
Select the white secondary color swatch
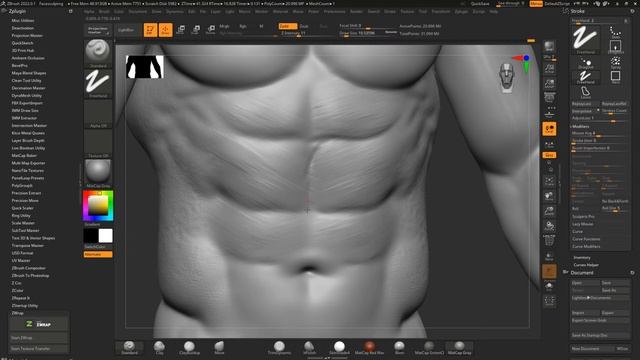[x=105, y=236]
